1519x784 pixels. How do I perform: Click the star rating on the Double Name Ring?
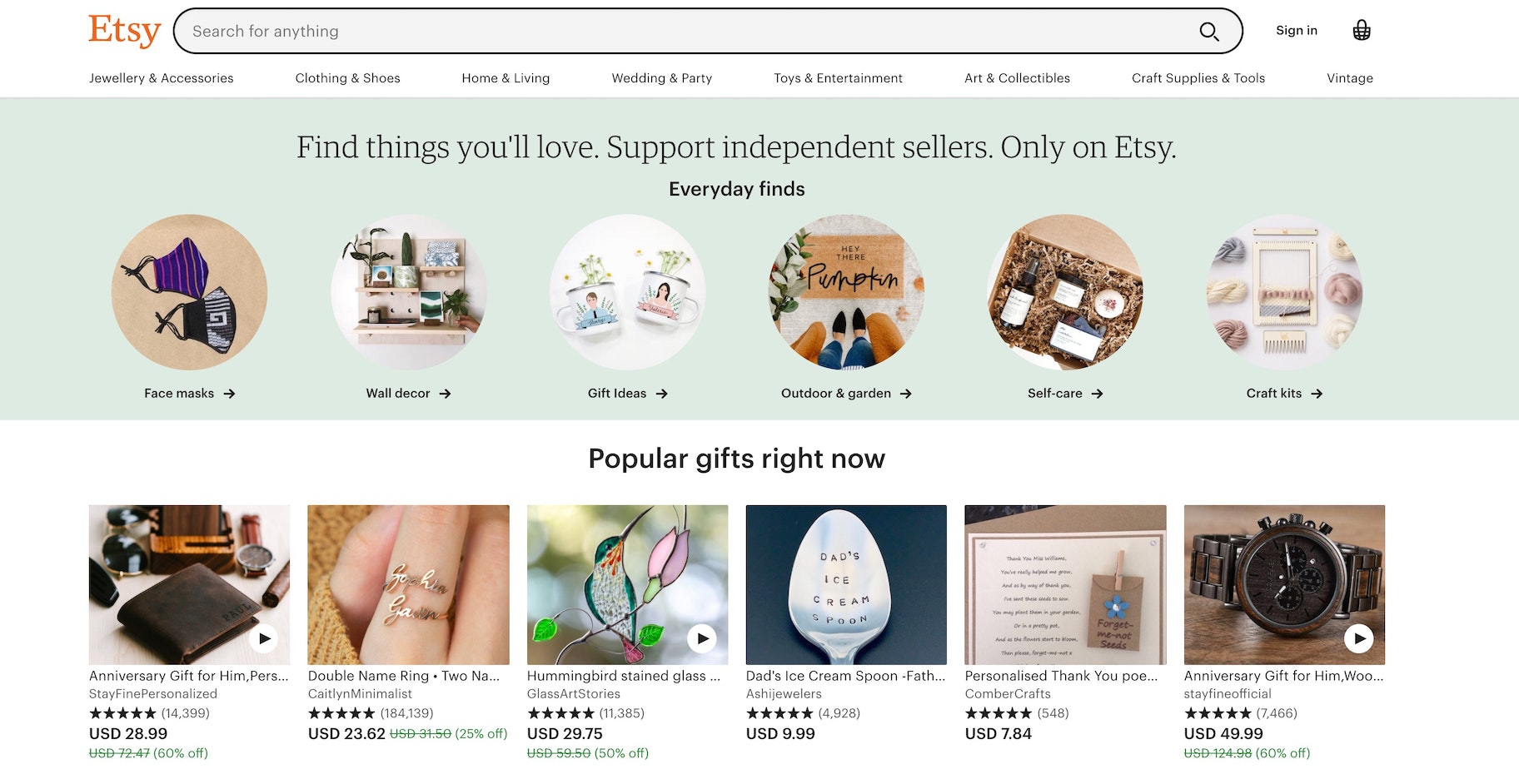click(341, 713)
